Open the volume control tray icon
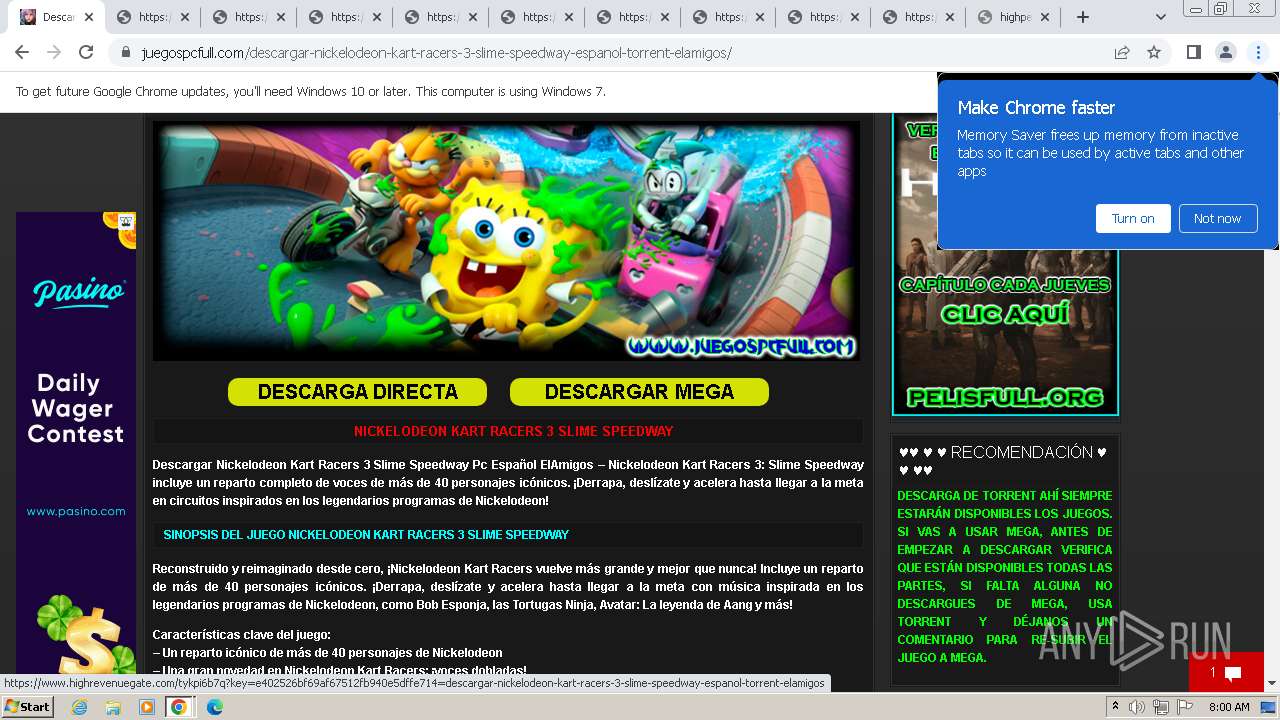The height and width of the screenshot is (720, 1280). pyautogui.click(x=1137, y=707)
